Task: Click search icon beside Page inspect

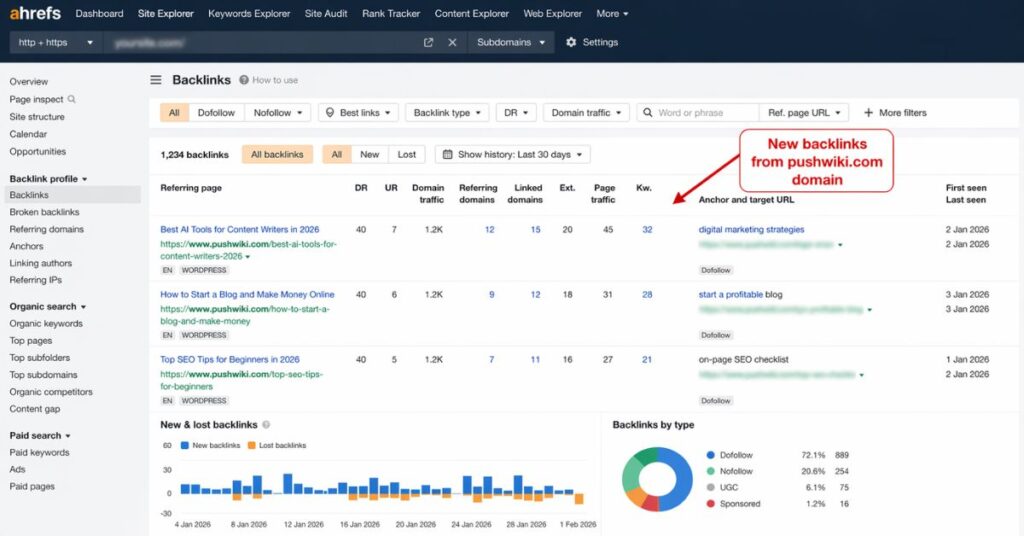Action: coord(72,99)
